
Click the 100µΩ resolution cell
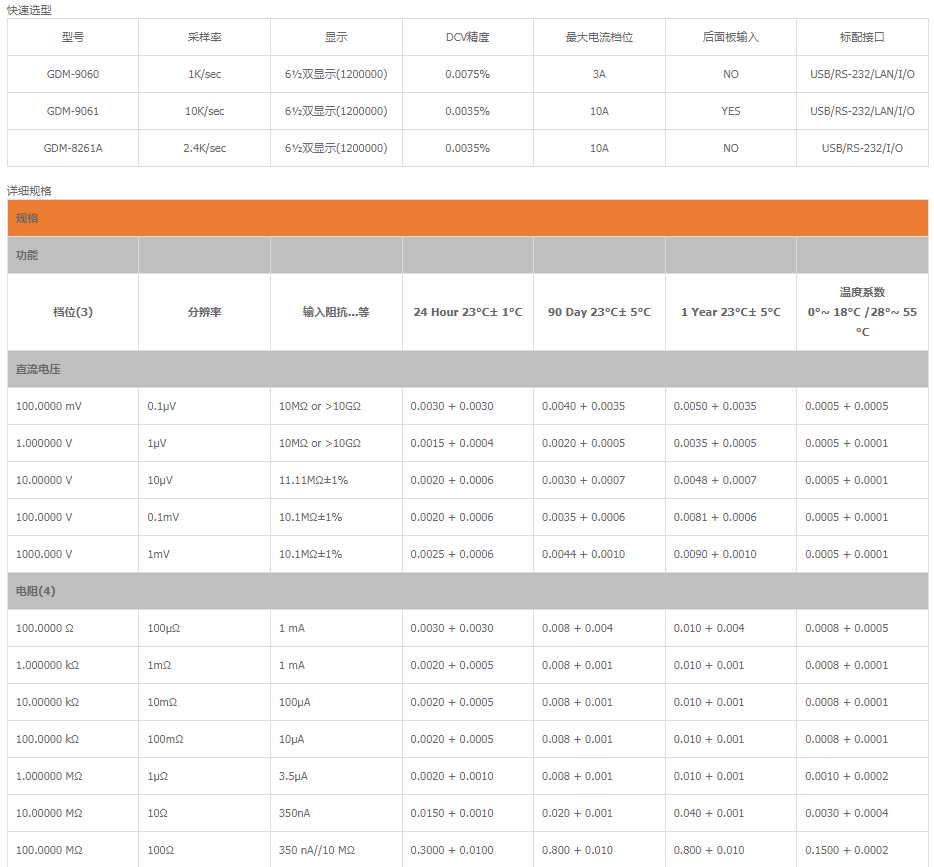(x=204, y=628)
